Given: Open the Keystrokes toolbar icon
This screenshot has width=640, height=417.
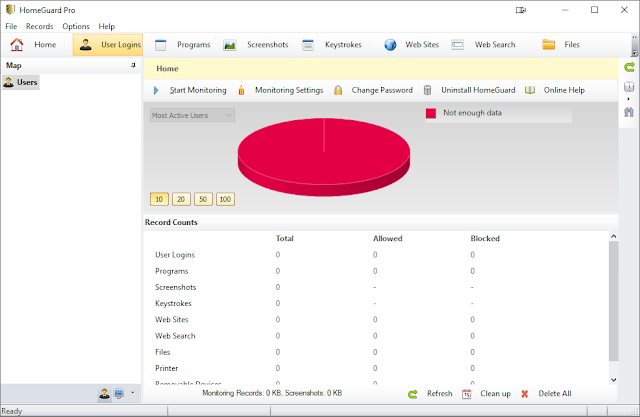Looking at the screenshot, I should 308,45.
